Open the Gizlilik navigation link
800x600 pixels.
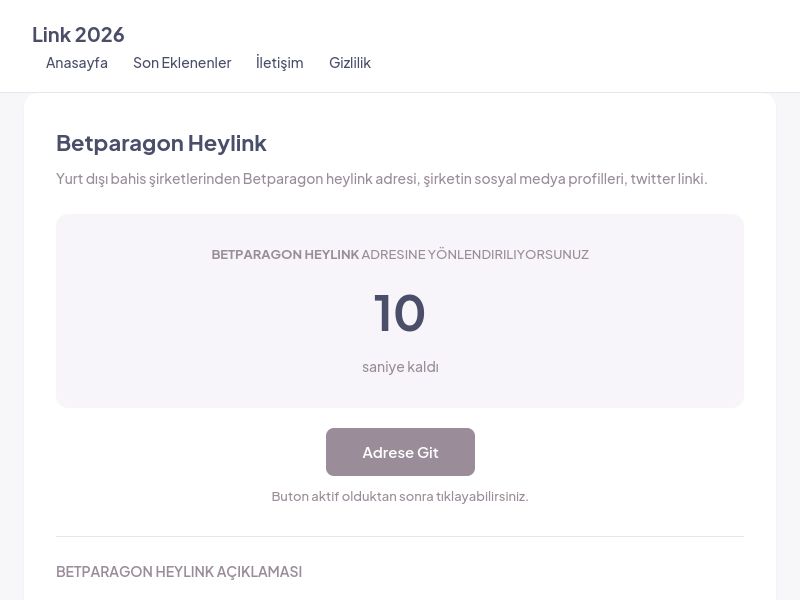[x=349, y=63]
